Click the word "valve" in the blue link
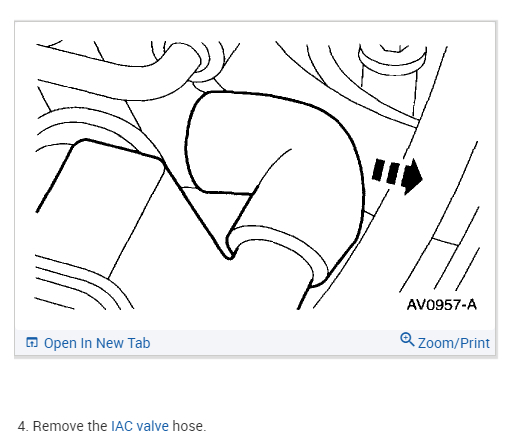 click(153, 426)
